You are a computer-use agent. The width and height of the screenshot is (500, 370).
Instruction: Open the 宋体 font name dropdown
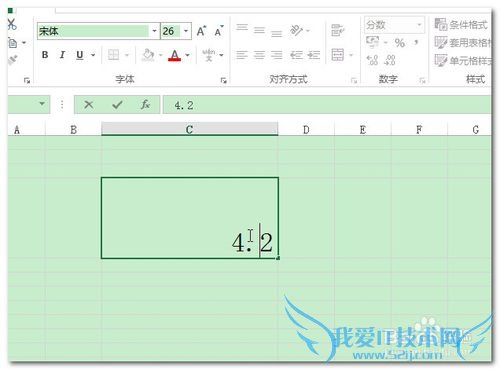click(x=154, y=31)
